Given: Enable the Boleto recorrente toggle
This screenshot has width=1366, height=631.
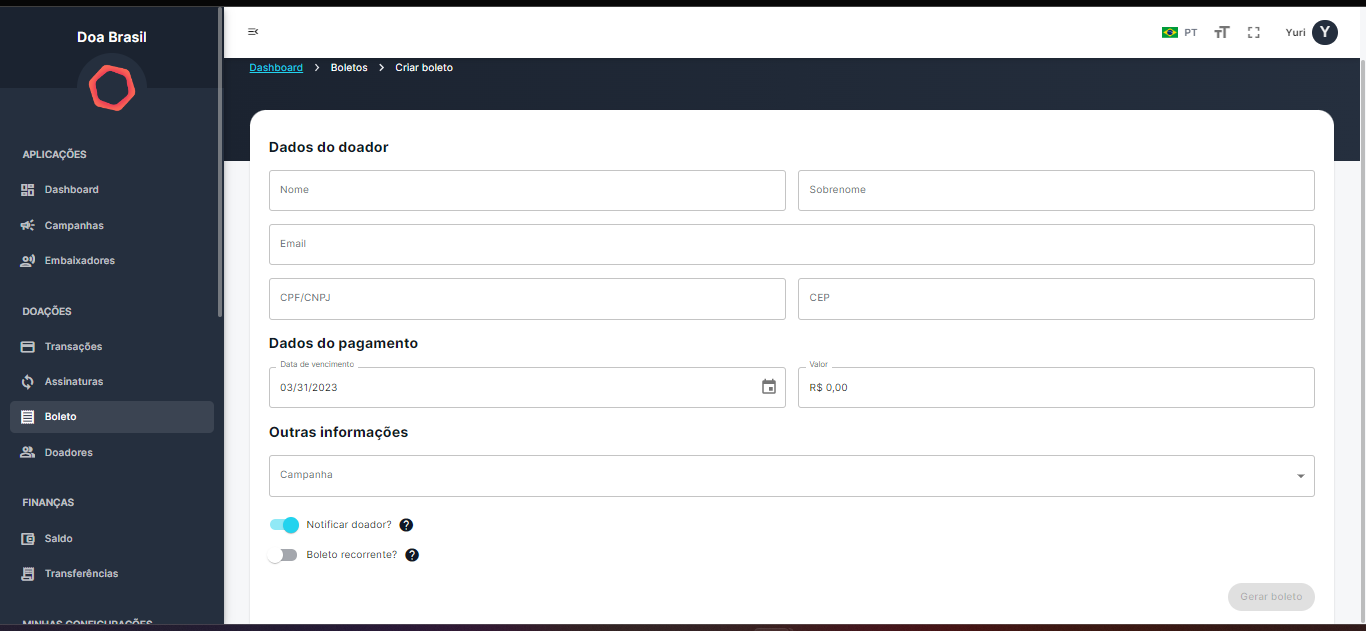Looking at the screenshot, I should 282,555.
